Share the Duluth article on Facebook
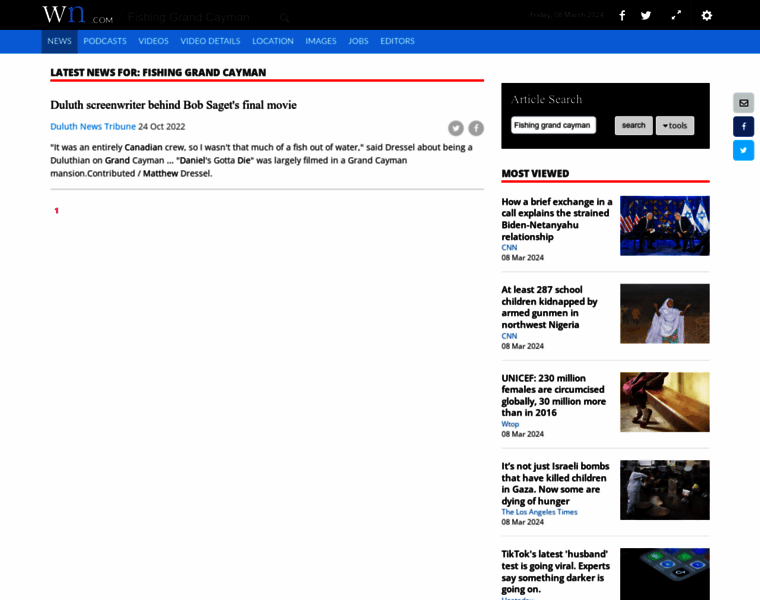The width and height of the screenshot is (760, 600). pos(476,128)
